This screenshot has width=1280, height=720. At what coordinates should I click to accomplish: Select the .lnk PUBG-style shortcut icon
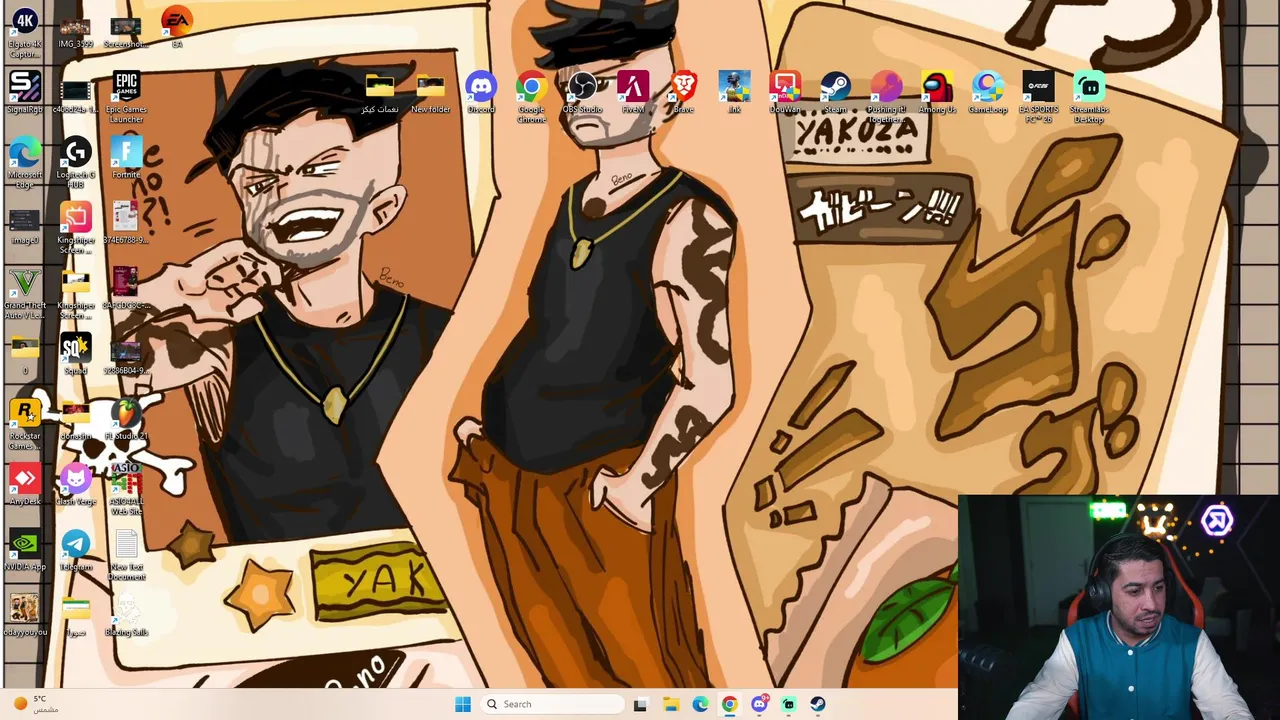(734, 93)
